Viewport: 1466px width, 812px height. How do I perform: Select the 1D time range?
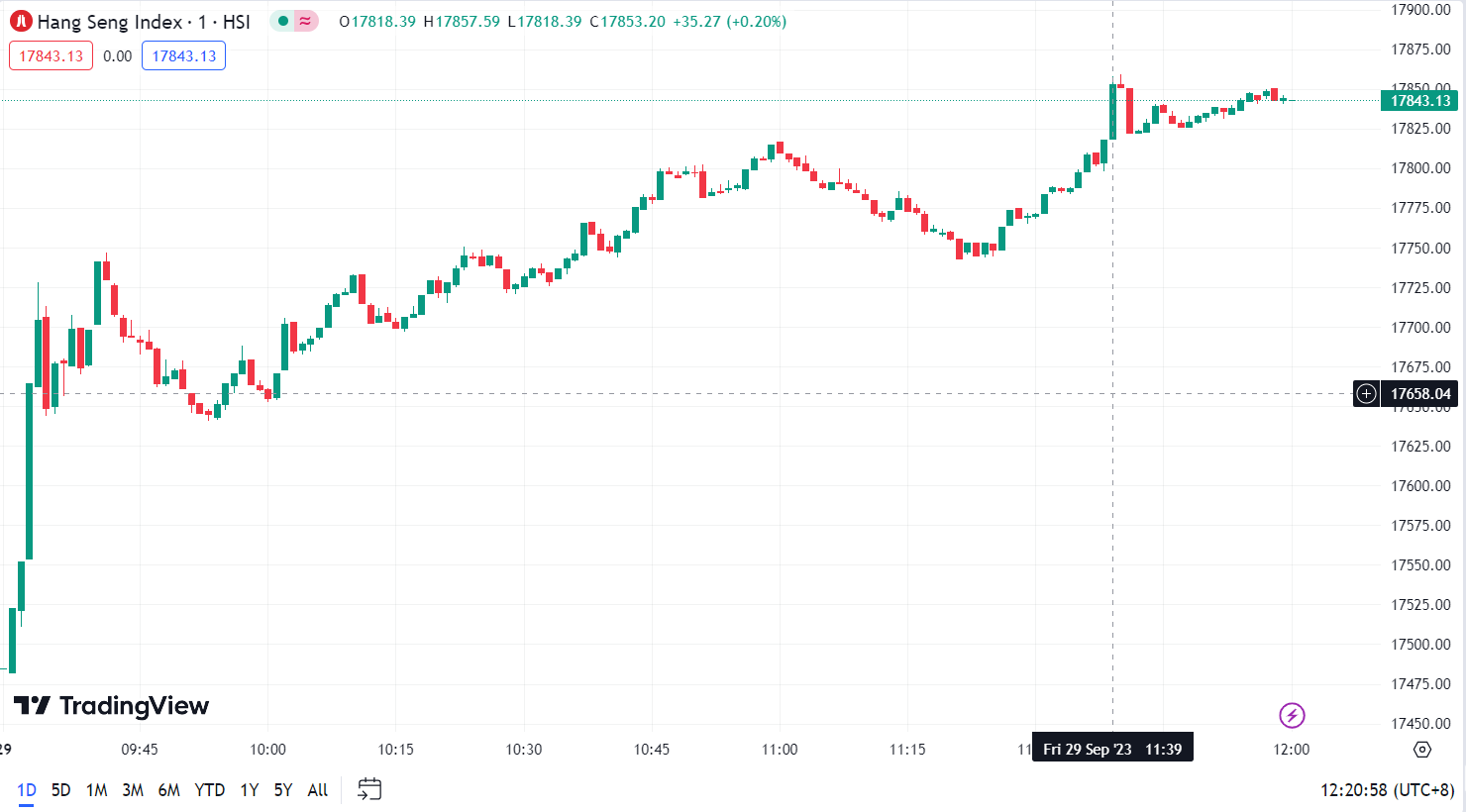point(27,790)
